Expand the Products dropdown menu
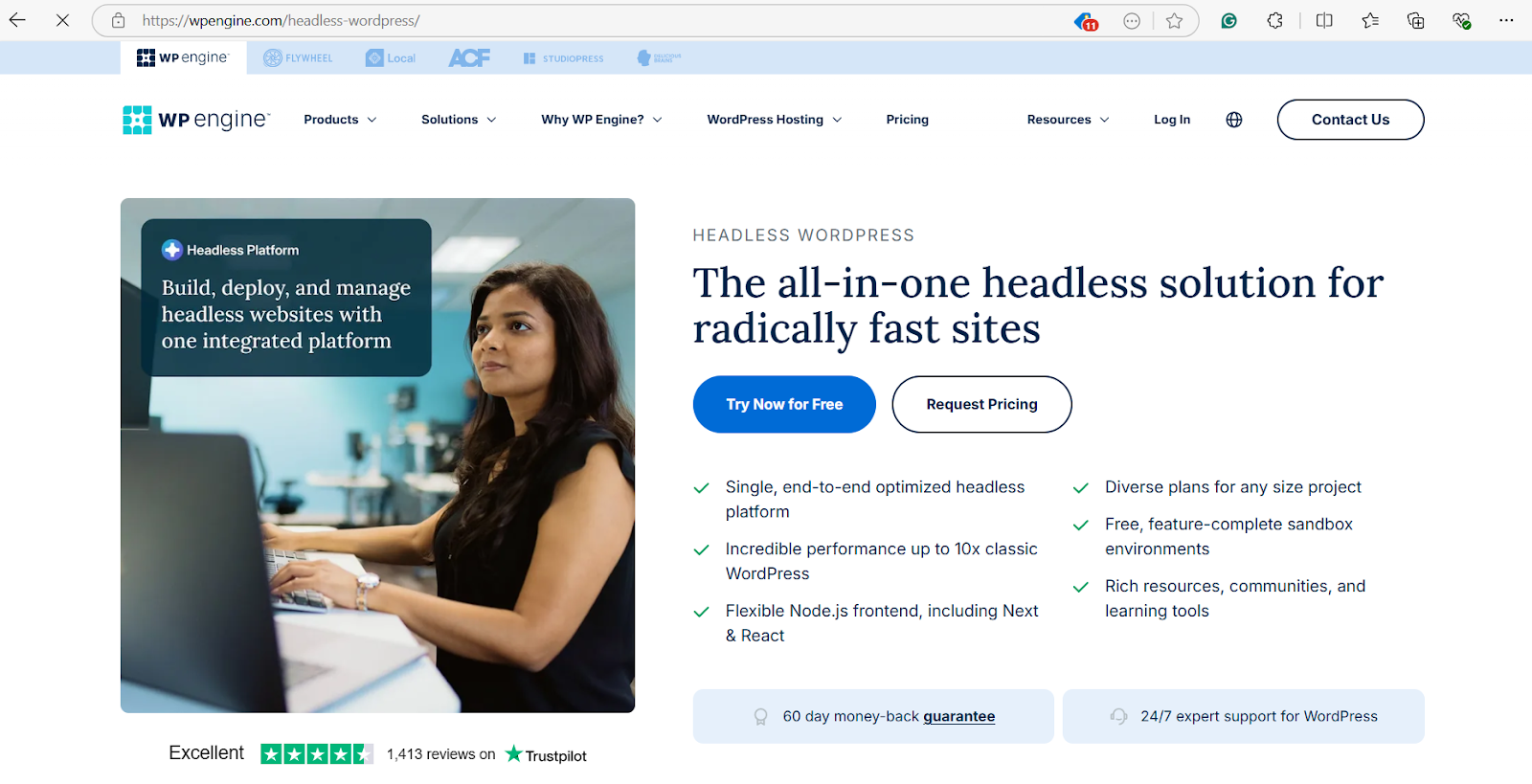The image size is (1532, 784). click(340, 120)
